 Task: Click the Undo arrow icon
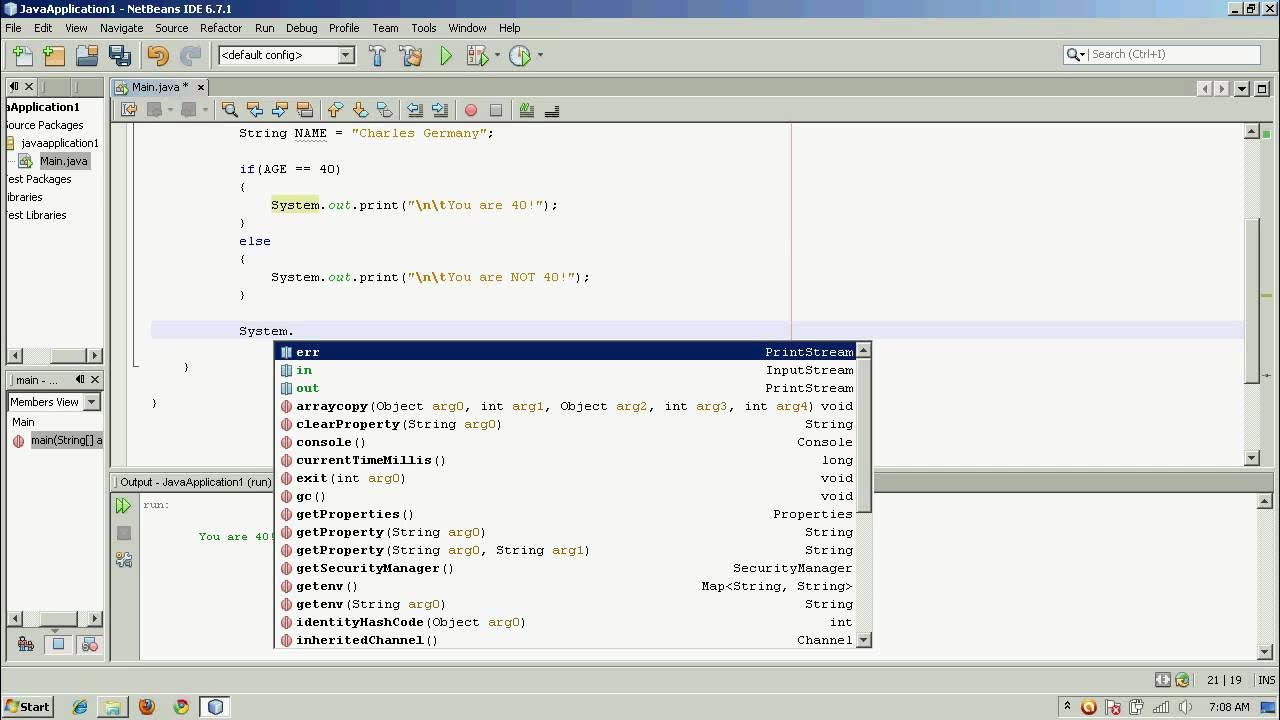[x=158, y=56]
